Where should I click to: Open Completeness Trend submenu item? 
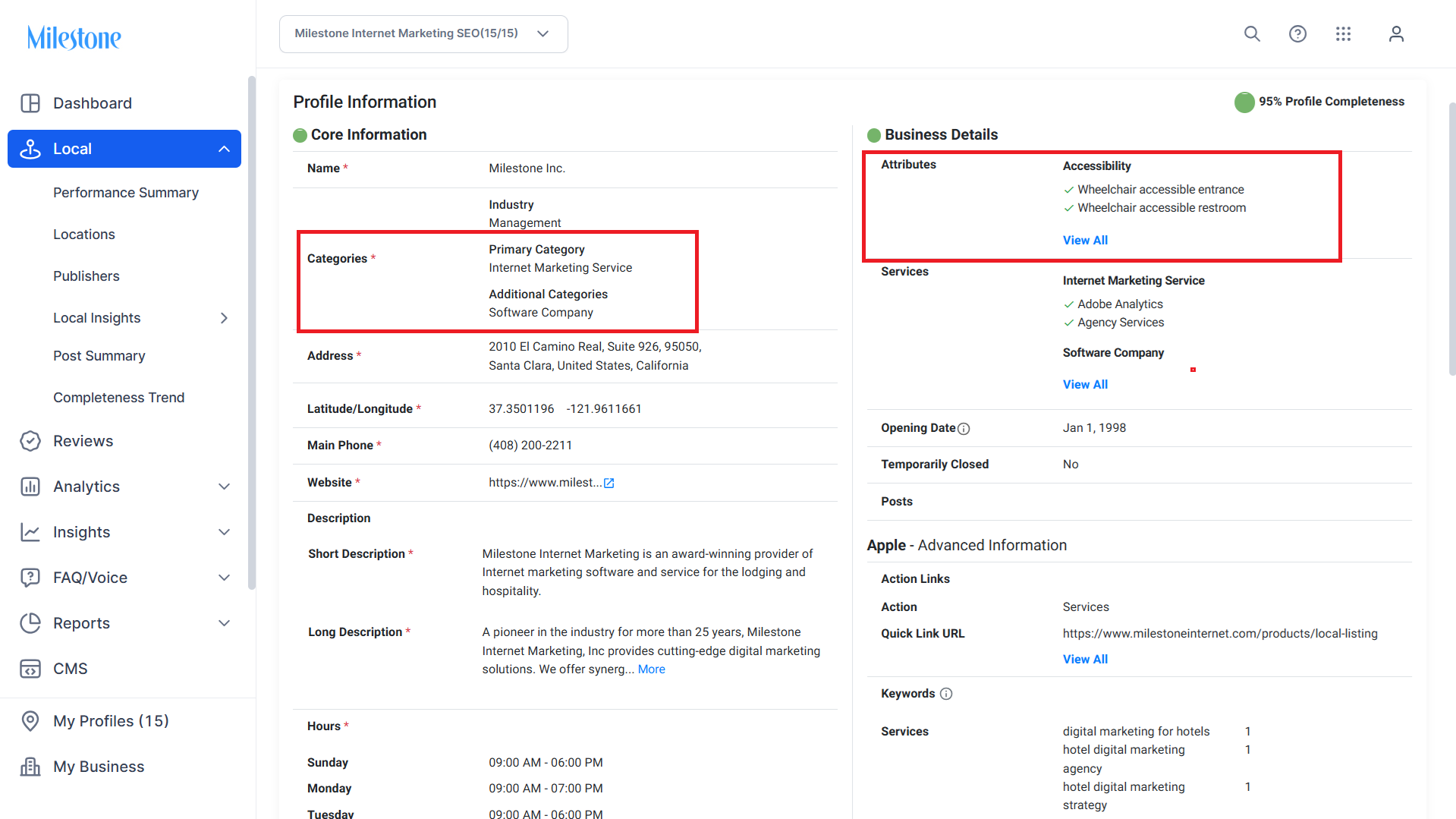(x=119, y=398)
